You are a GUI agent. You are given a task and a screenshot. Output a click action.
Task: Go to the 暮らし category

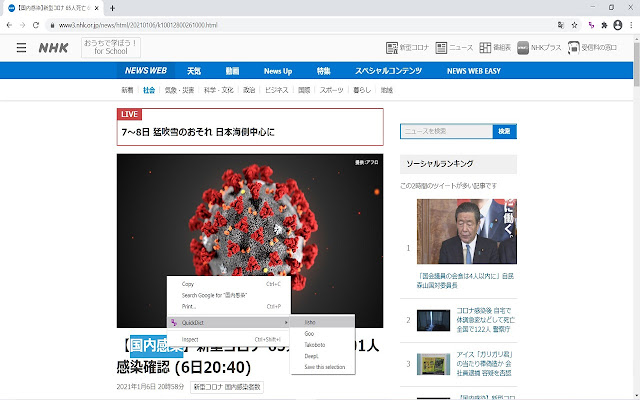point(362,90)
